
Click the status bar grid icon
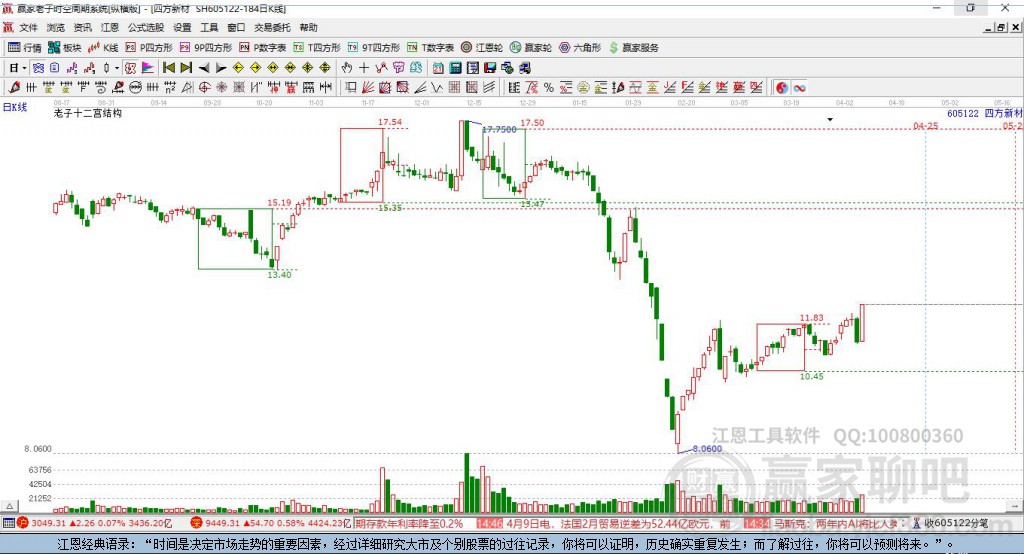[x=8, y=523]
